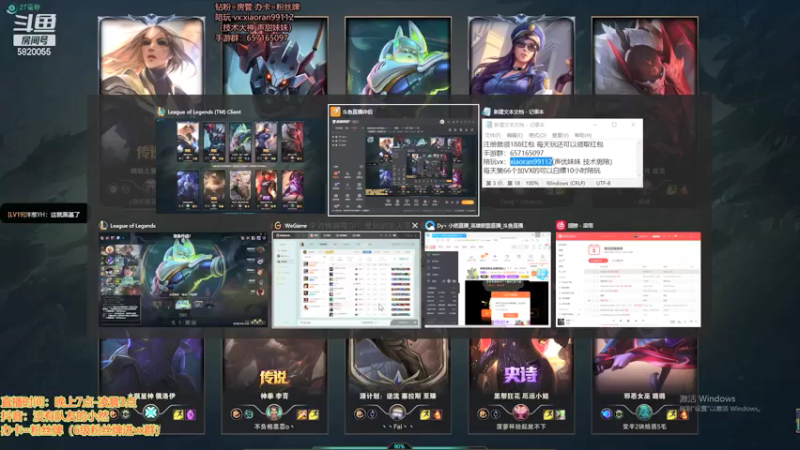Screen dimensions: 800x450
Task: Click the blue browser icon beside Dy title
Action: (x=430, y=226)
